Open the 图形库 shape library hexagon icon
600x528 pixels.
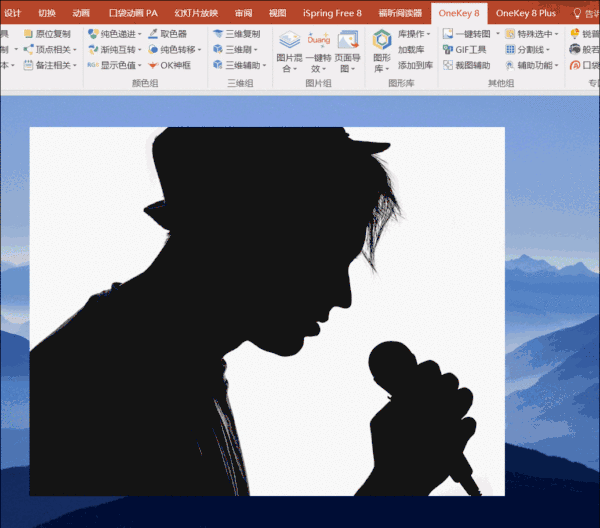[382, 40]
